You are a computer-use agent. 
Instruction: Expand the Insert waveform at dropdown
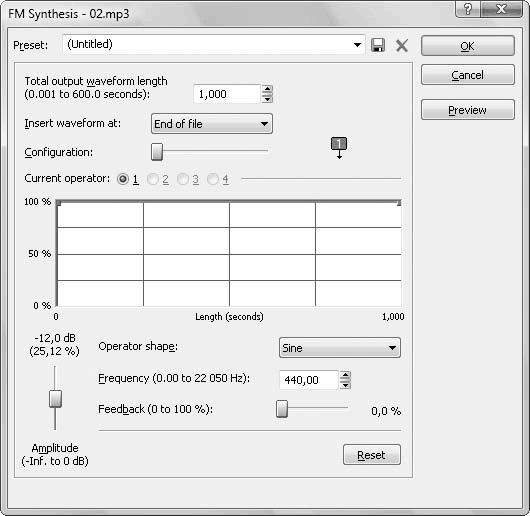(212, 124)
